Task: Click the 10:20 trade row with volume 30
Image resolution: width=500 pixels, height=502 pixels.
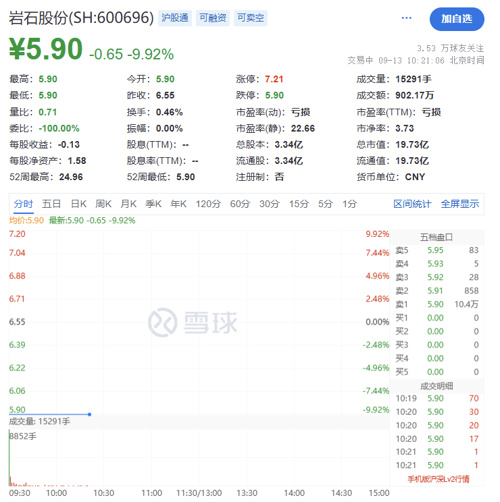Action: pos(437,412)
